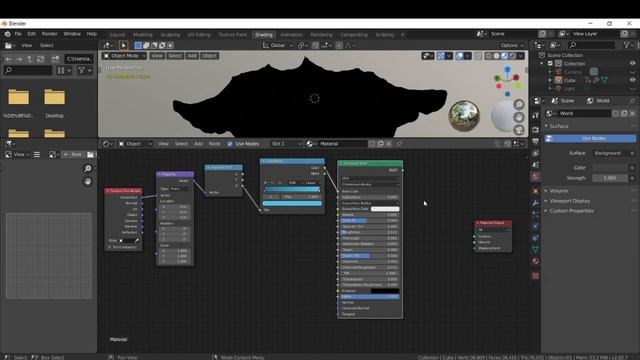Open the Tool properties tab

pos(536,116)
